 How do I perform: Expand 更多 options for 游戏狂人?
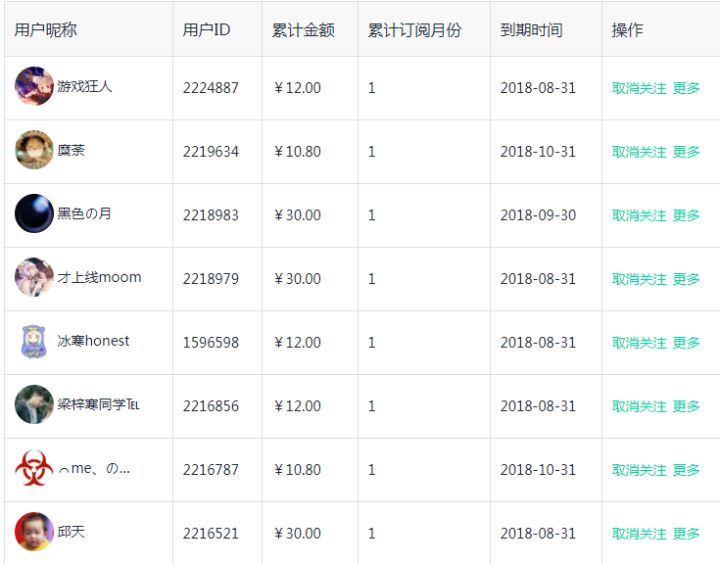pos(686,88)
